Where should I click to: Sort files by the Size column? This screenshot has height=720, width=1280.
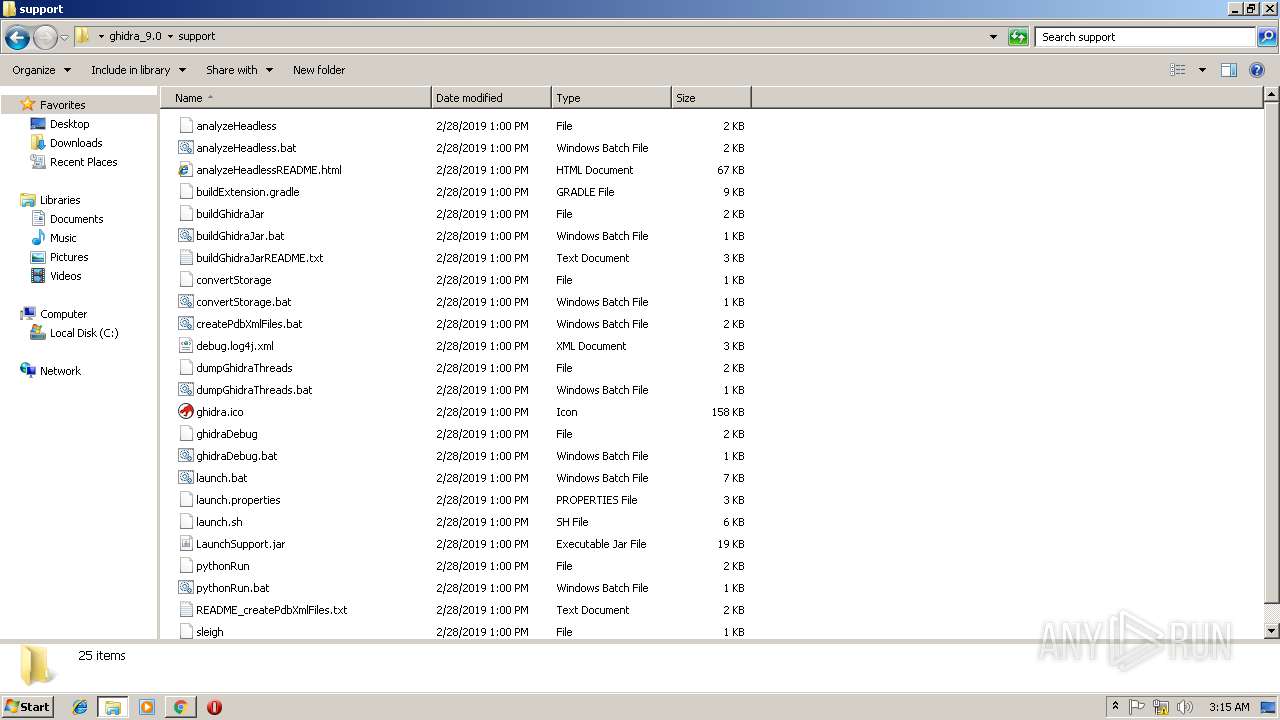coord(711,98)
